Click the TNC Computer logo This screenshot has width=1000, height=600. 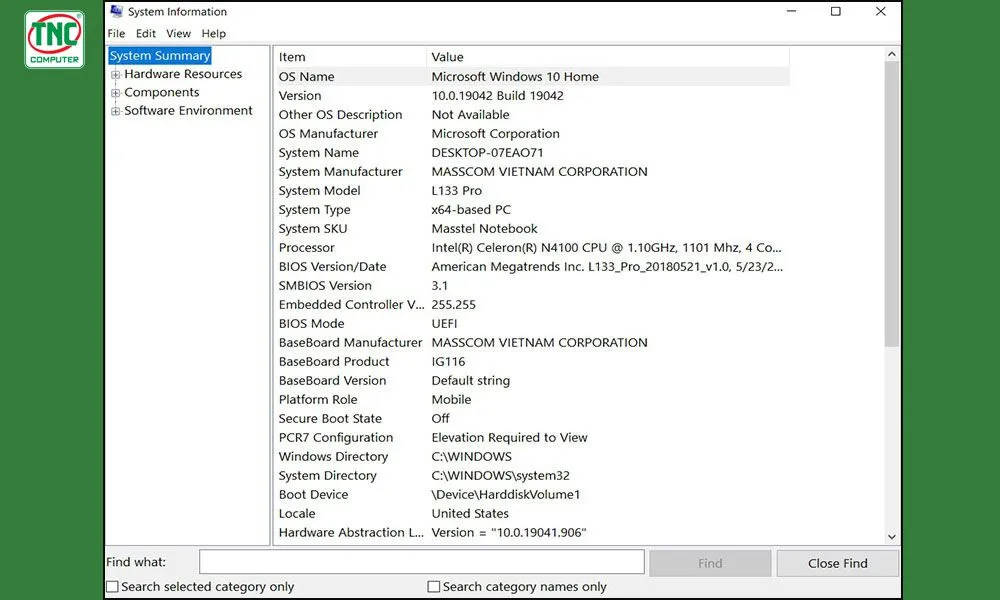tap(54, 38)
